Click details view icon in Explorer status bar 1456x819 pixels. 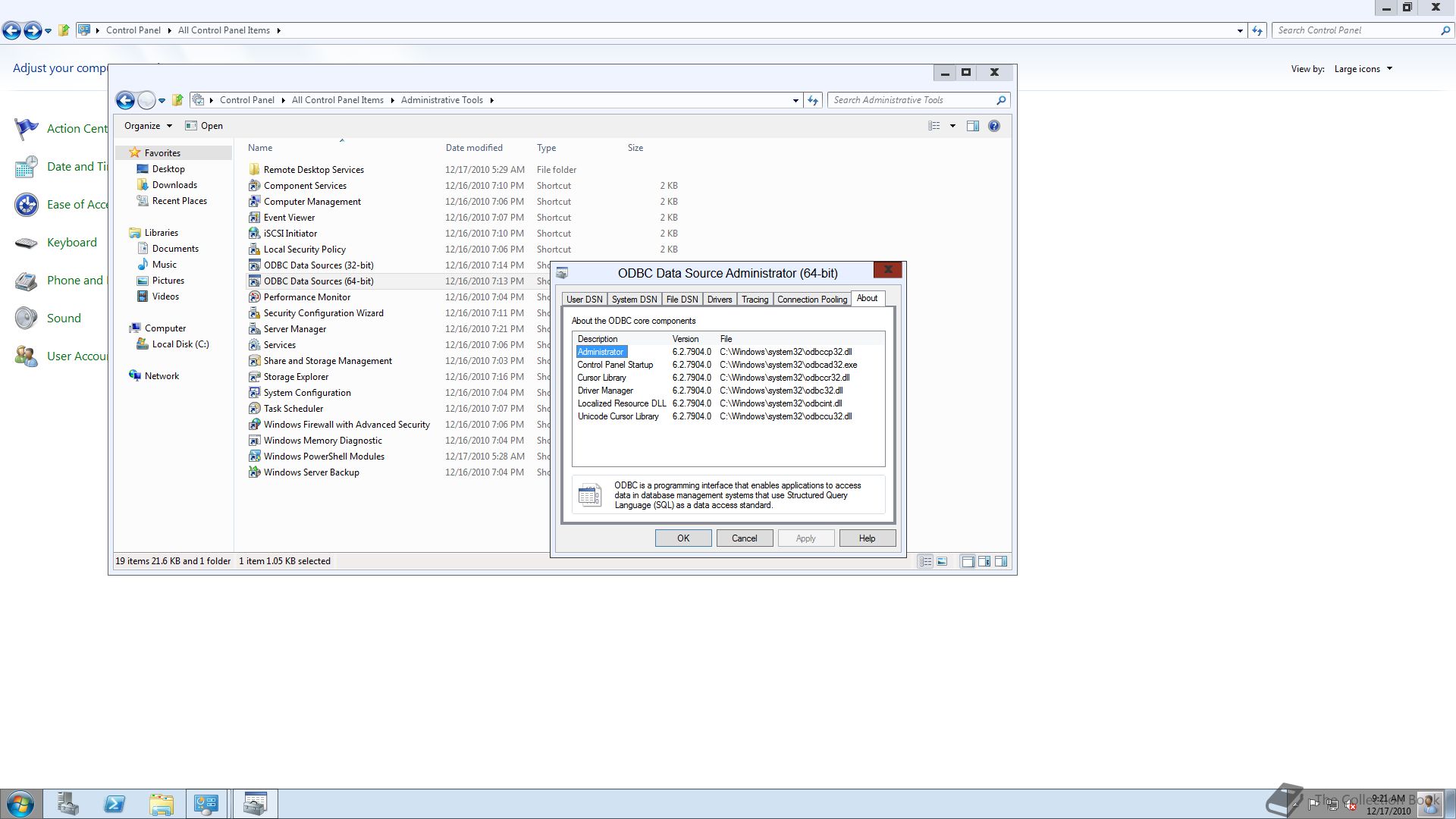(925, 561)
